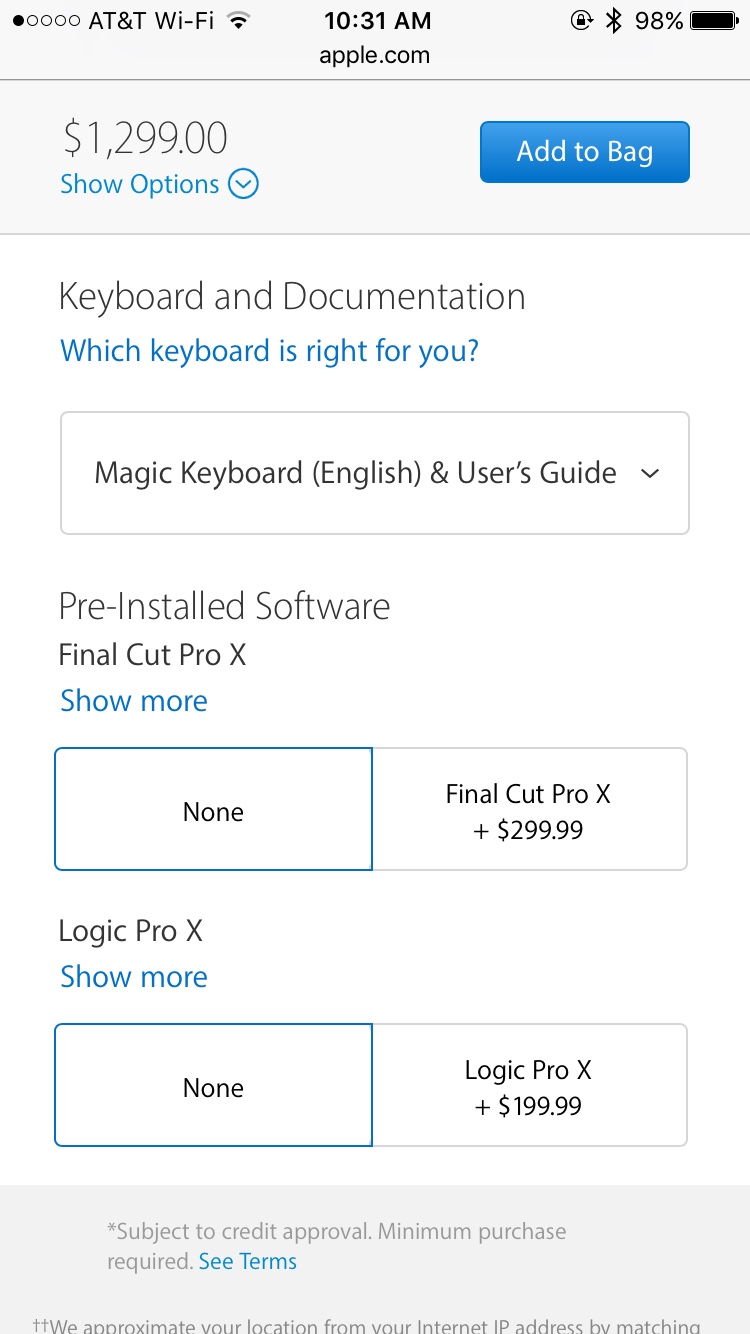The image size is (750, 1334).
Task: Expand Show more under Final Cut Pro X
Action: 134,700
